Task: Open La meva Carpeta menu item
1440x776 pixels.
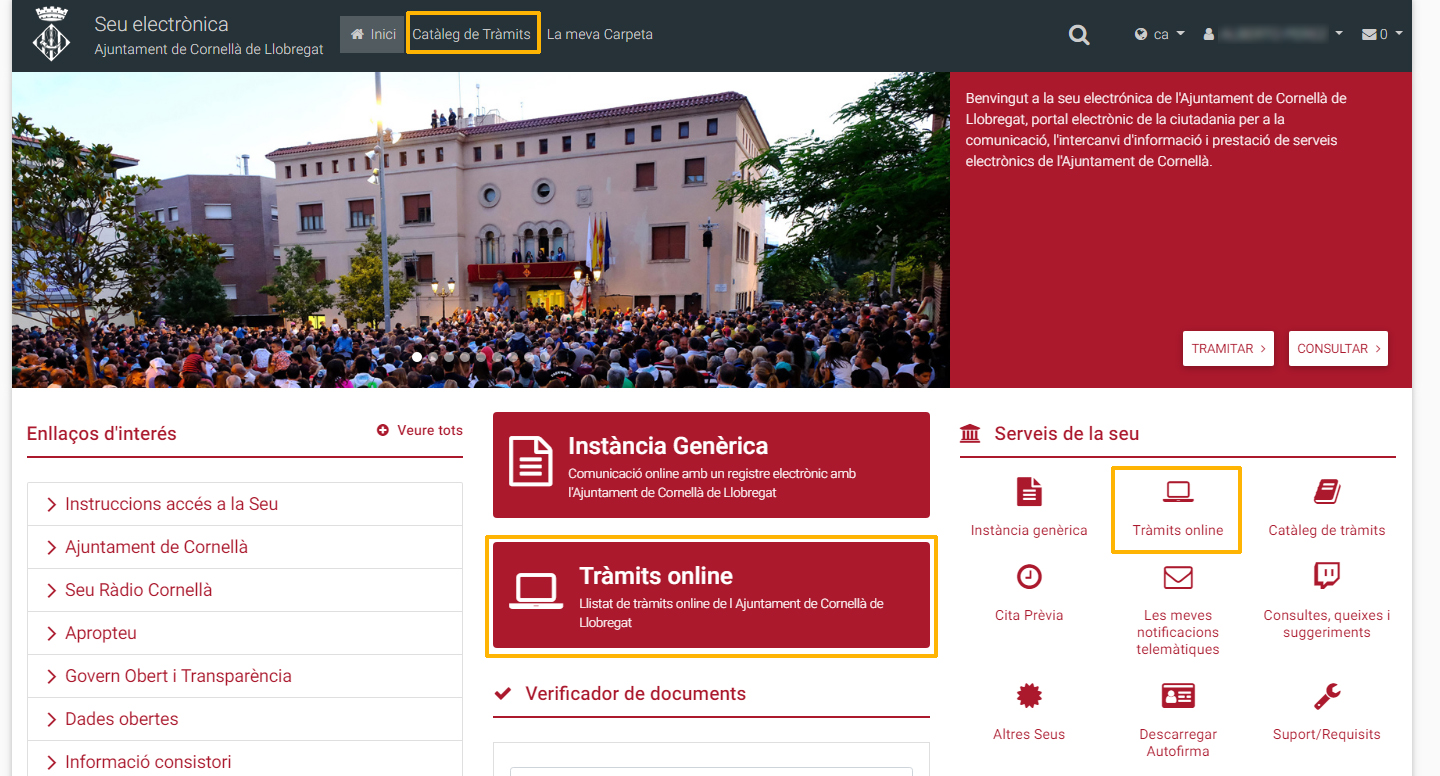Action: point(600,34)
